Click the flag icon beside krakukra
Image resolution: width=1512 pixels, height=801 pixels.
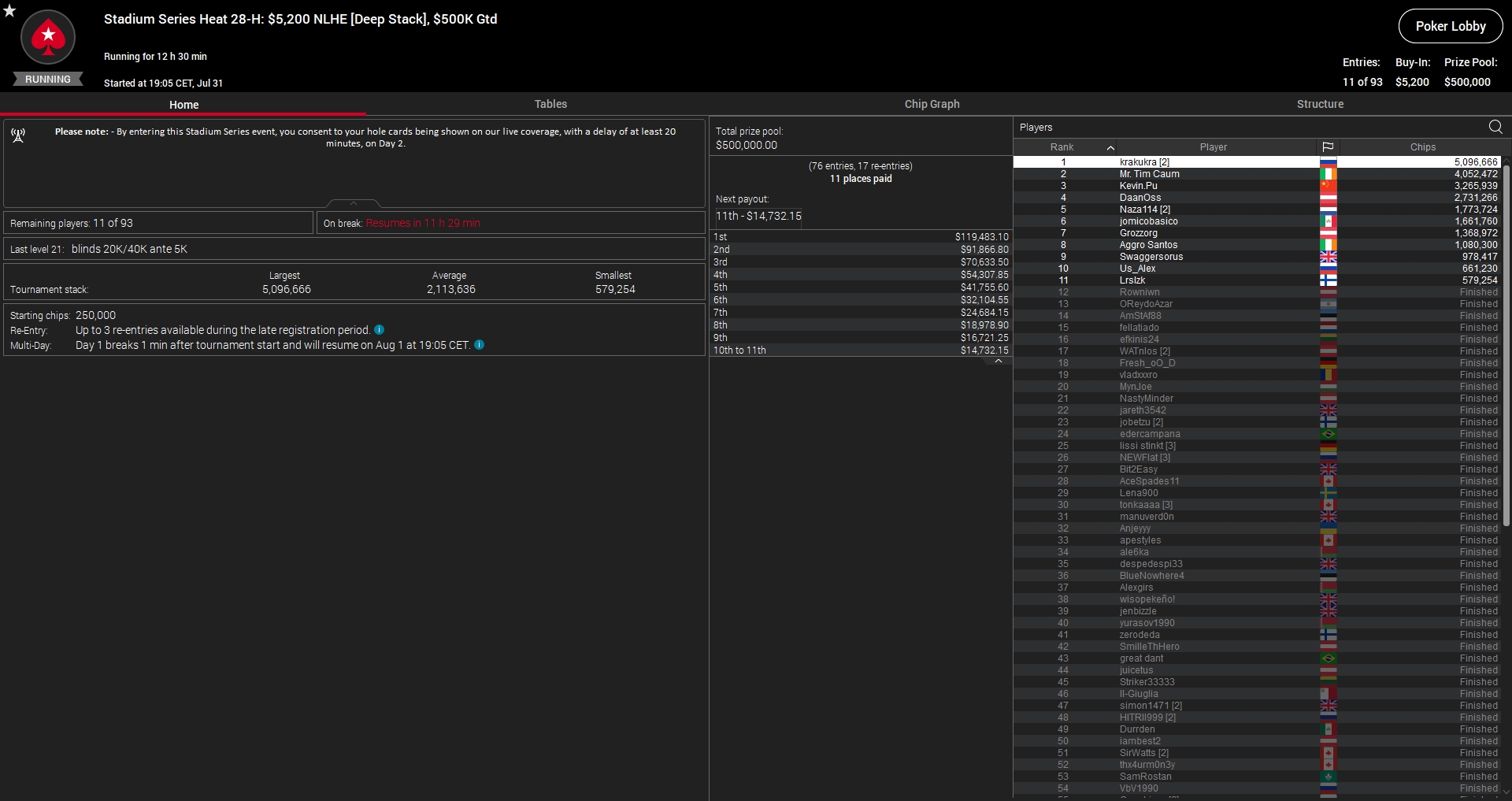1329,162
